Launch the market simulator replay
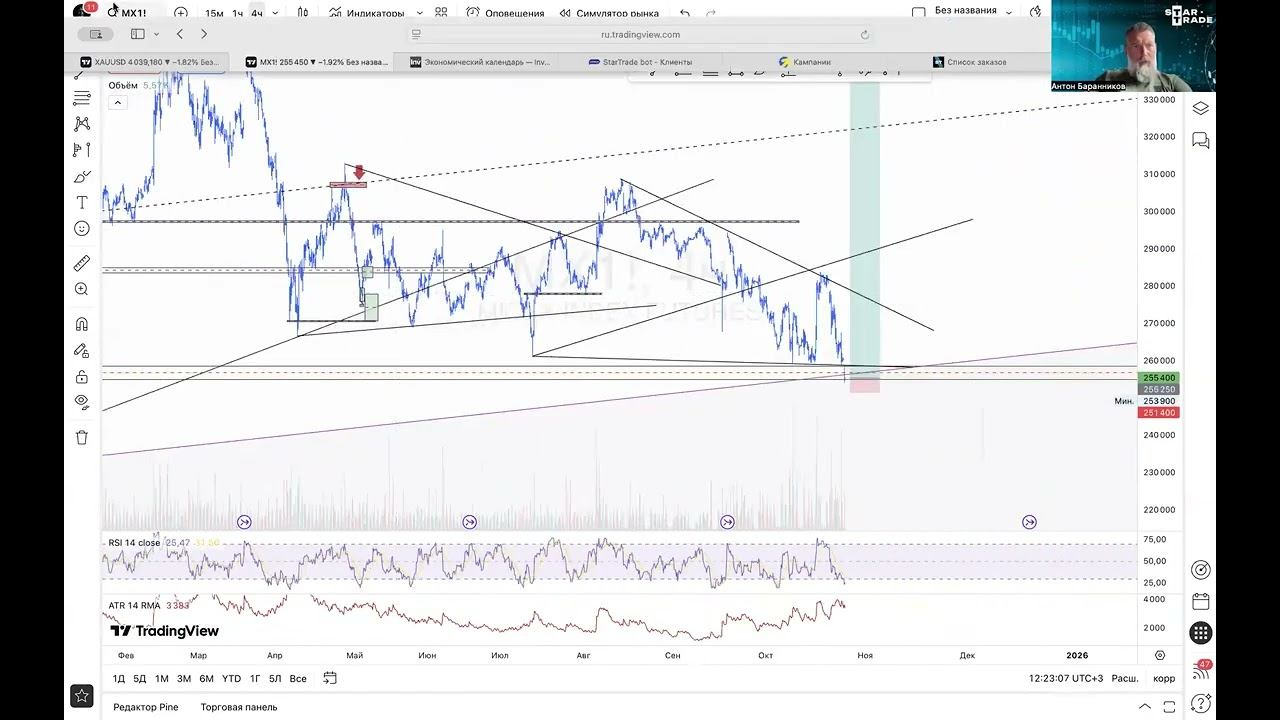1280x720 pixels. [x=609, y=14]
